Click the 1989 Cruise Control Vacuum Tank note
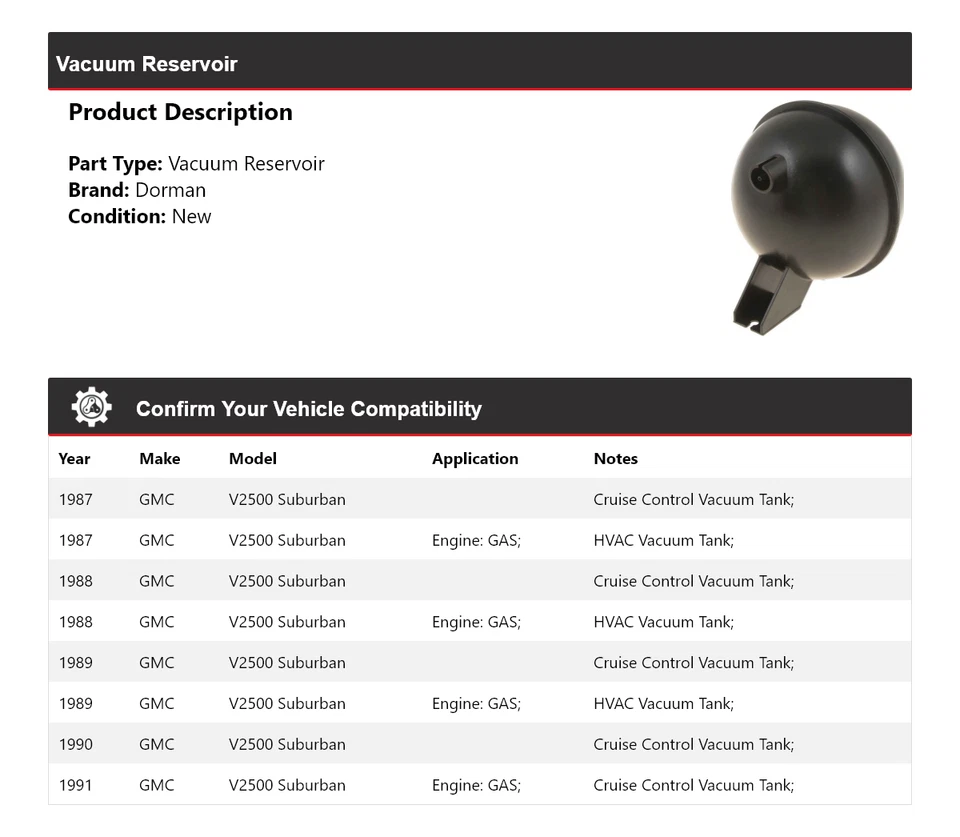 [x=693, y=663]
